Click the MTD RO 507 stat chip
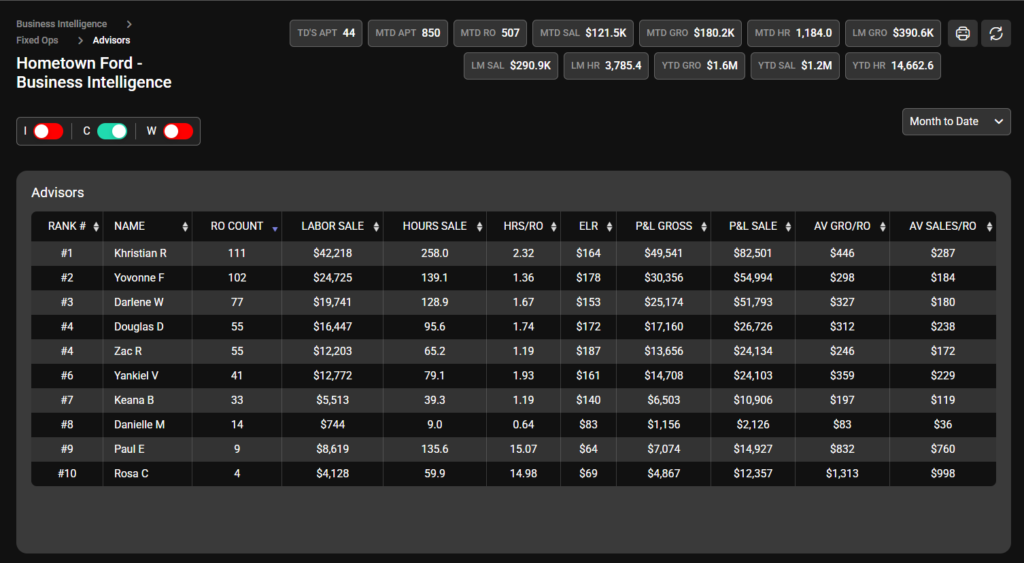This screenshot has height=563, width=1024. [x=490, y=33]
